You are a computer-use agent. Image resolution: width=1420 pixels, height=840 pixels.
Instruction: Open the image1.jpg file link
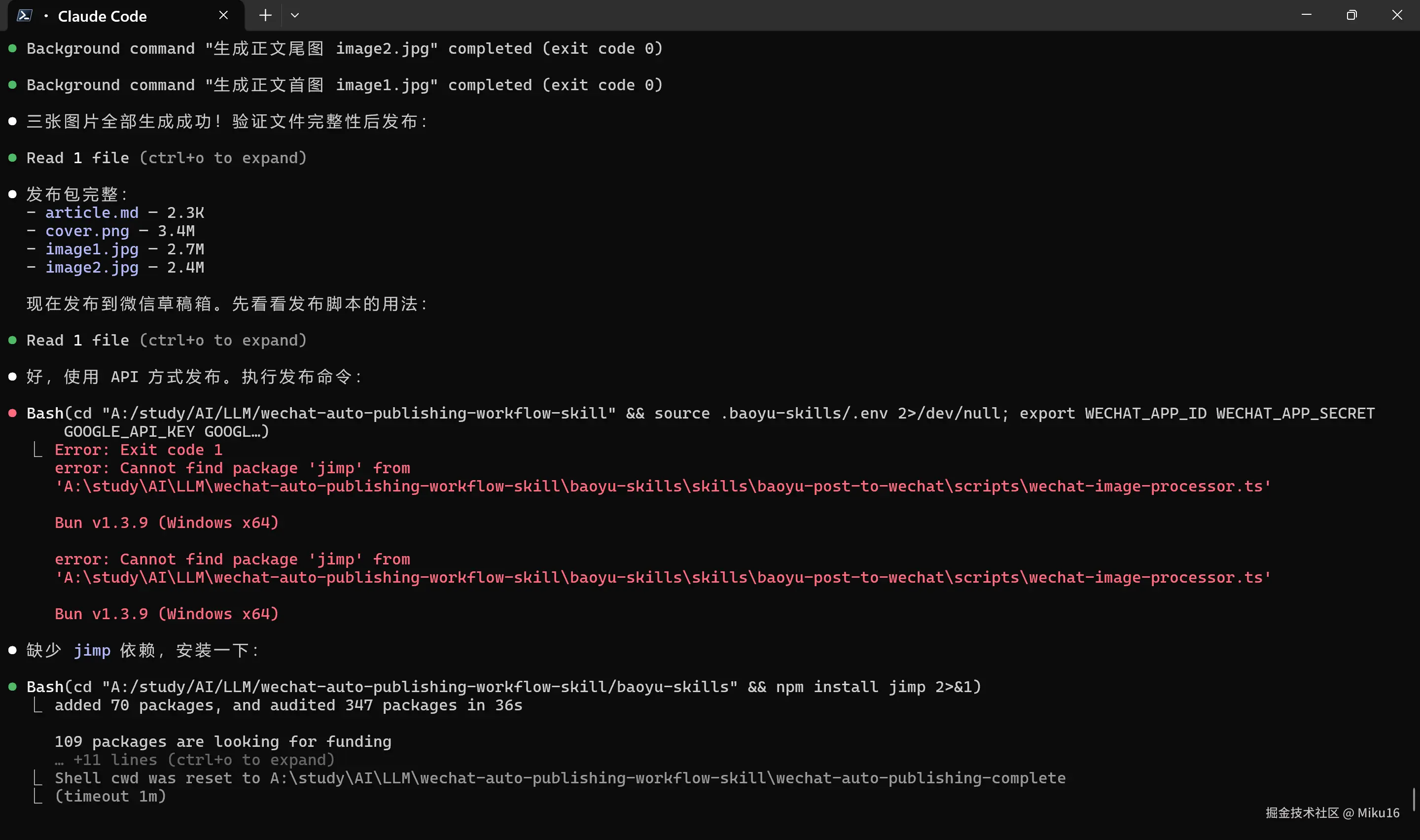coord(92,249)
